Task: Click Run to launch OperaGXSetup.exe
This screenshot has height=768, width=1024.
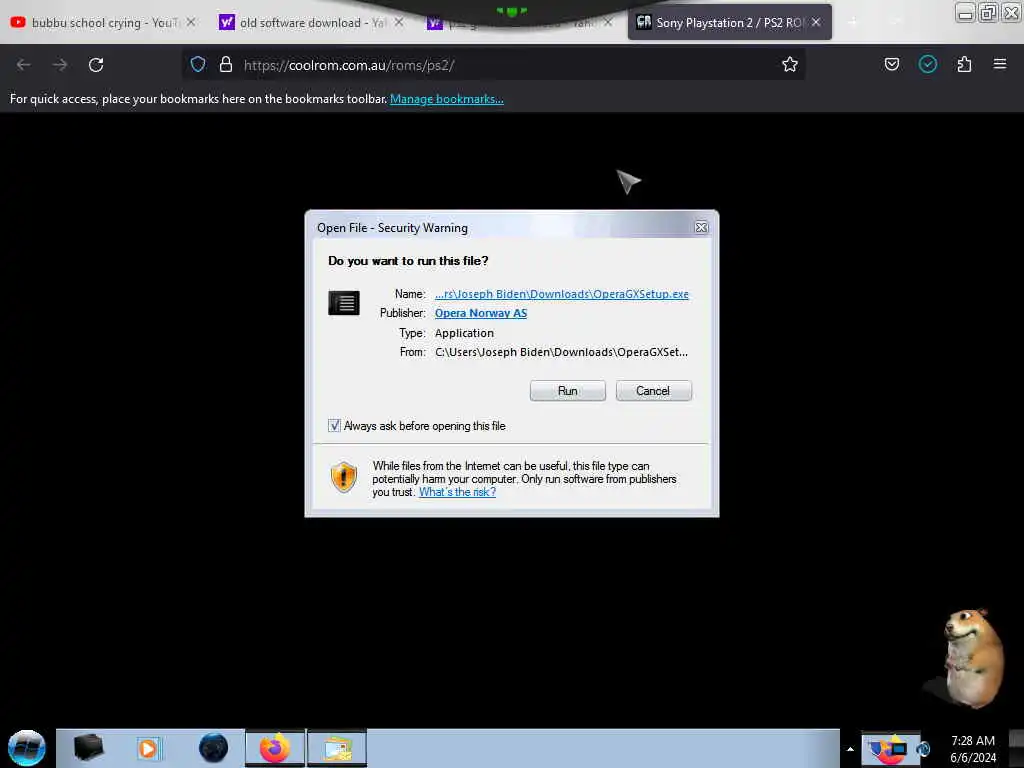Action: (567, 391)
